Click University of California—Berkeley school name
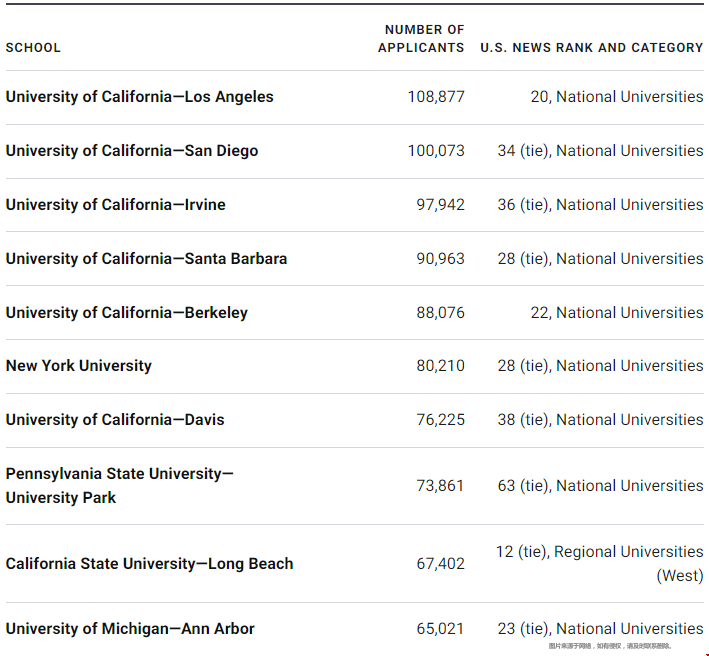Image resolution: width=709 pixels, height=656 pixels. point(126,313)
